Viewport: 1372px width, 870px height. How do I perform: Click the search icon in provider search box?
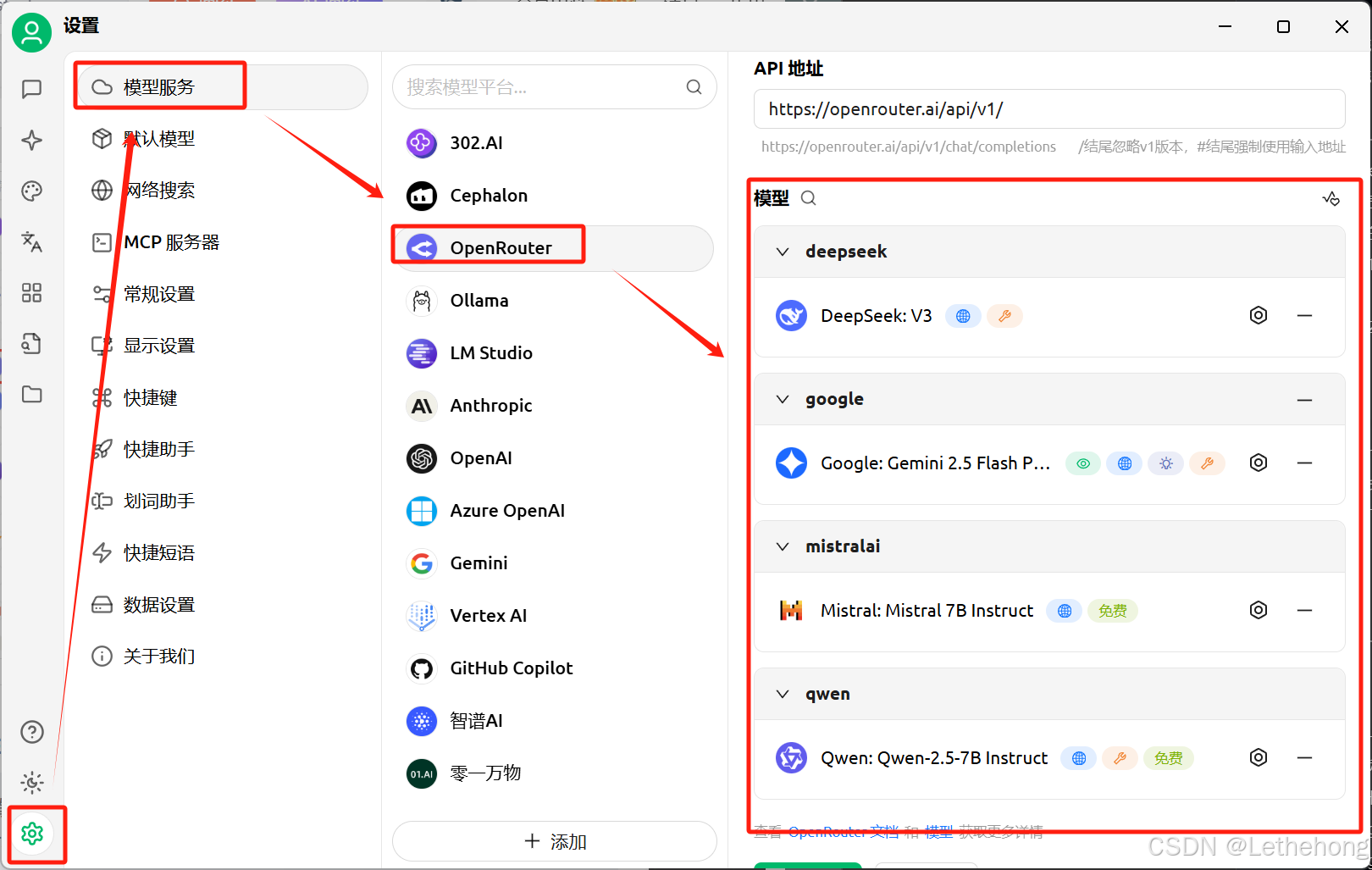(x=694, y=86)
